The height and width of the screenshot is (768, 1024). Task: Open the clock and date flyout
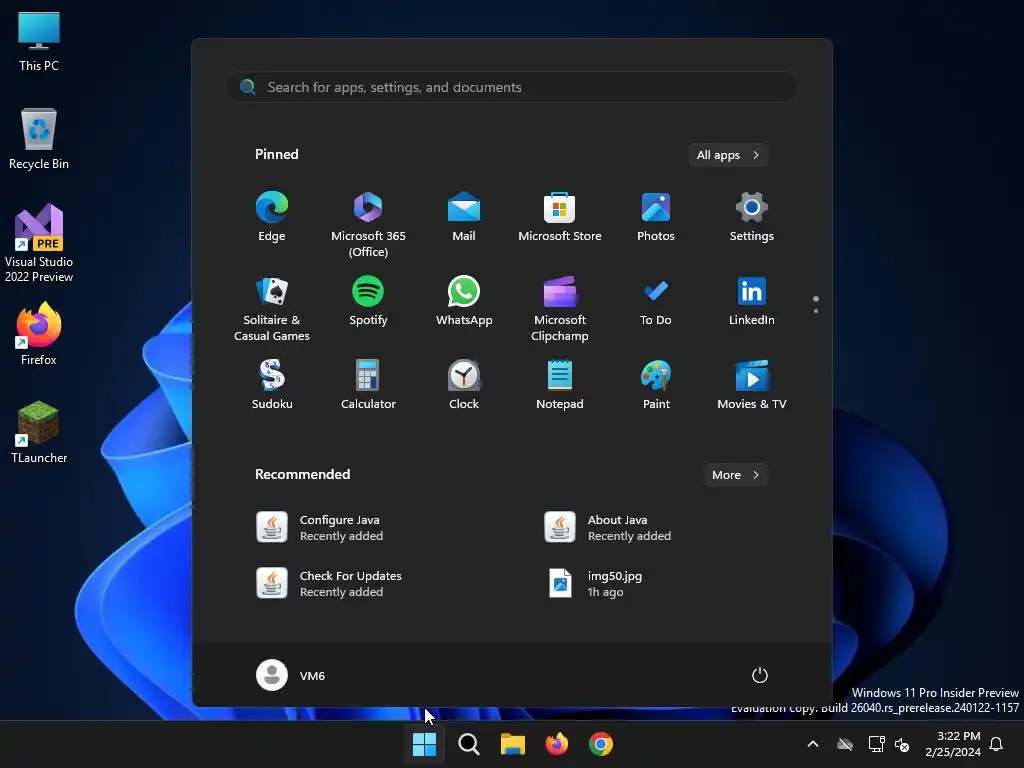953,744
